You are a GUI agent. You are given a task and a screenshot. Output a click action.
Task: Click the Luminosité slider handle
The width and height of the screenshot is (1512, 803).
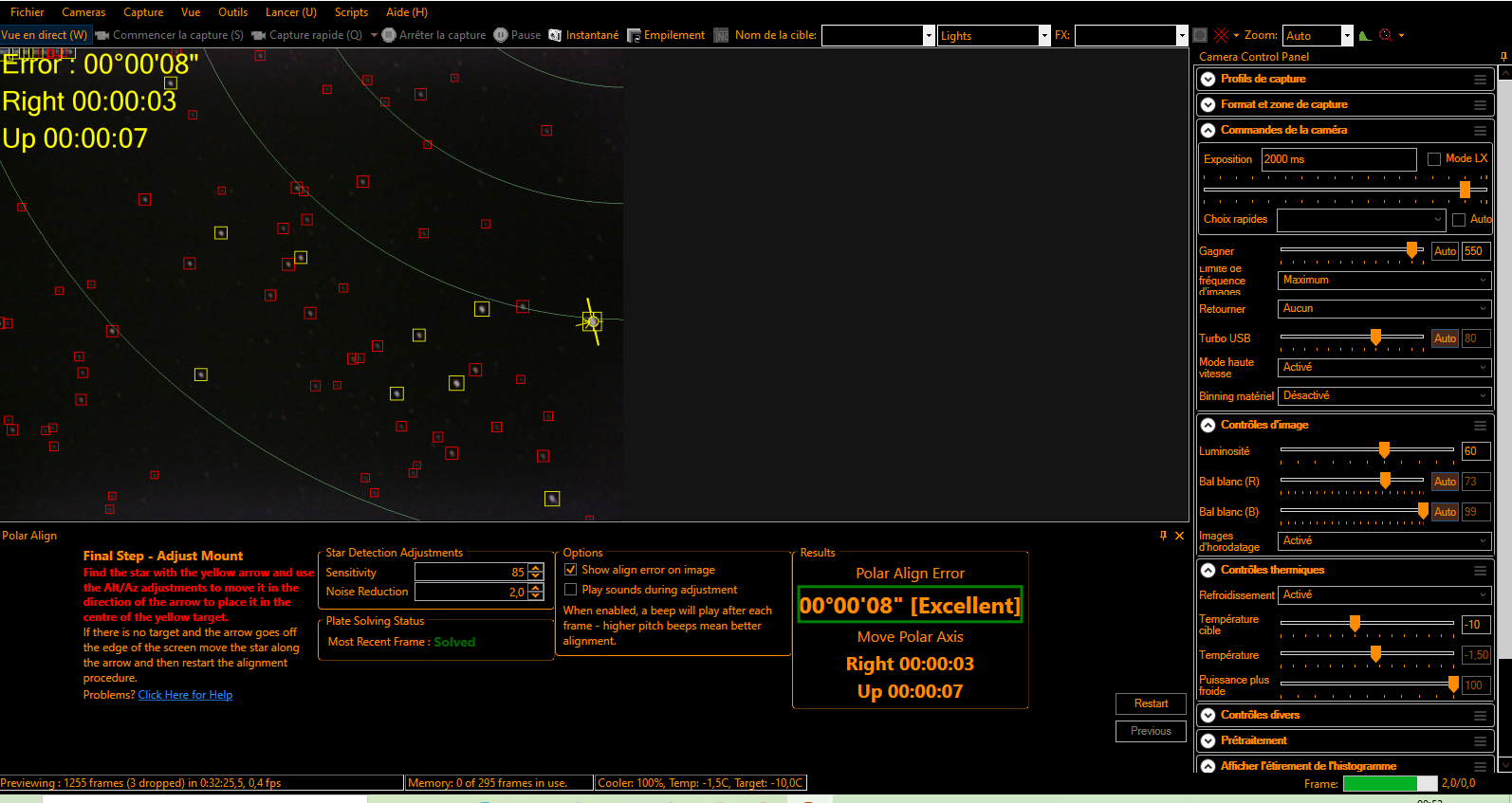coord(1384,450)
